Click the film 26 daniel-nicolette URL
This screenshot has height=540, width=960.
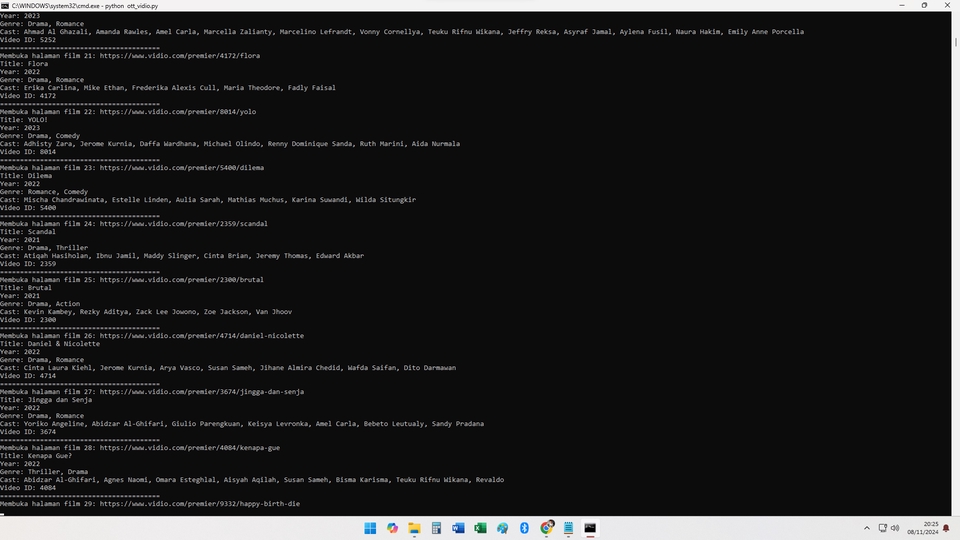click(x=202, y=336)
